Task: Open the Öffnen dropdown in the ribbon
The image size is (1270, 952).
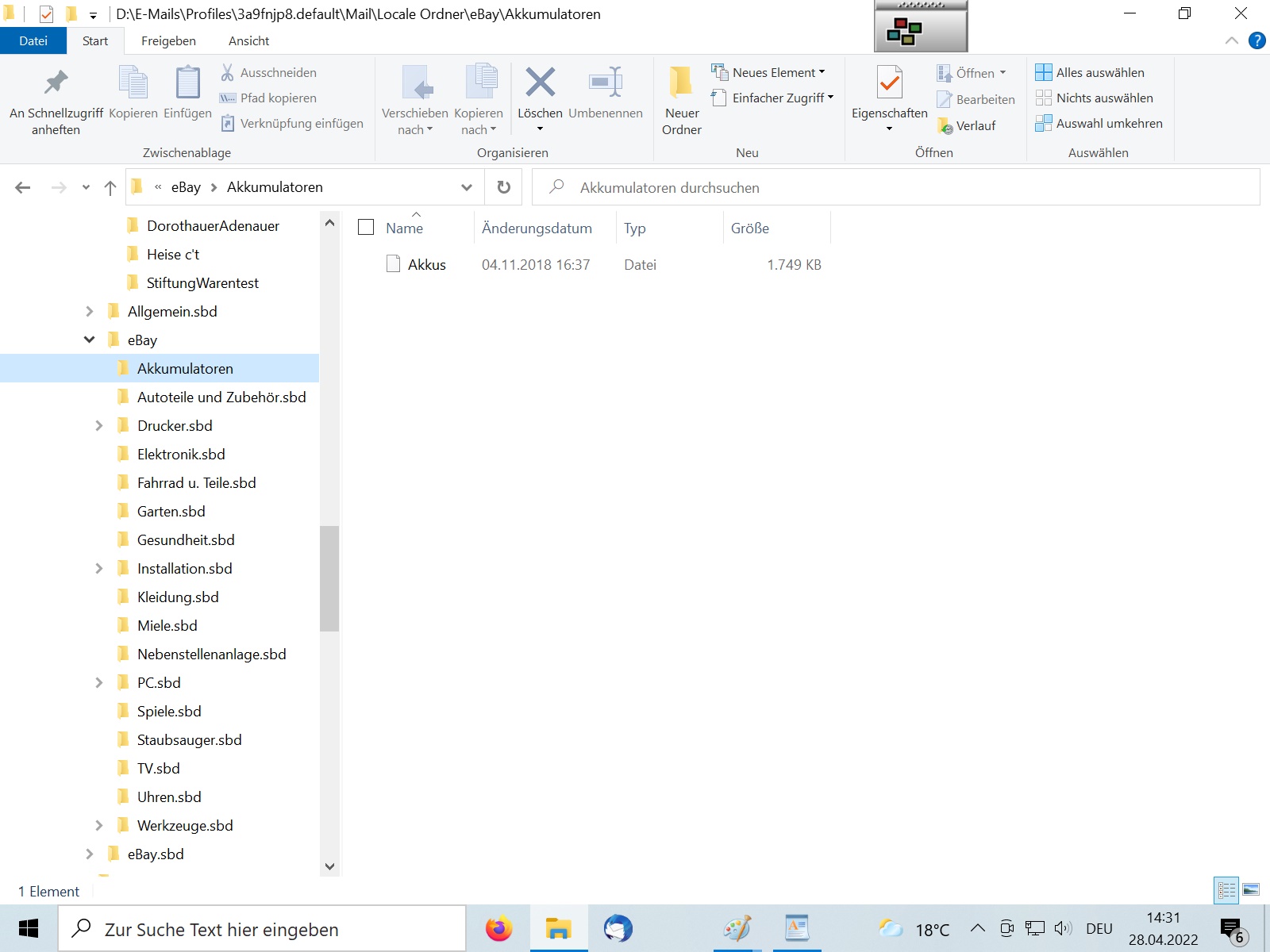Action: (972, 73)
